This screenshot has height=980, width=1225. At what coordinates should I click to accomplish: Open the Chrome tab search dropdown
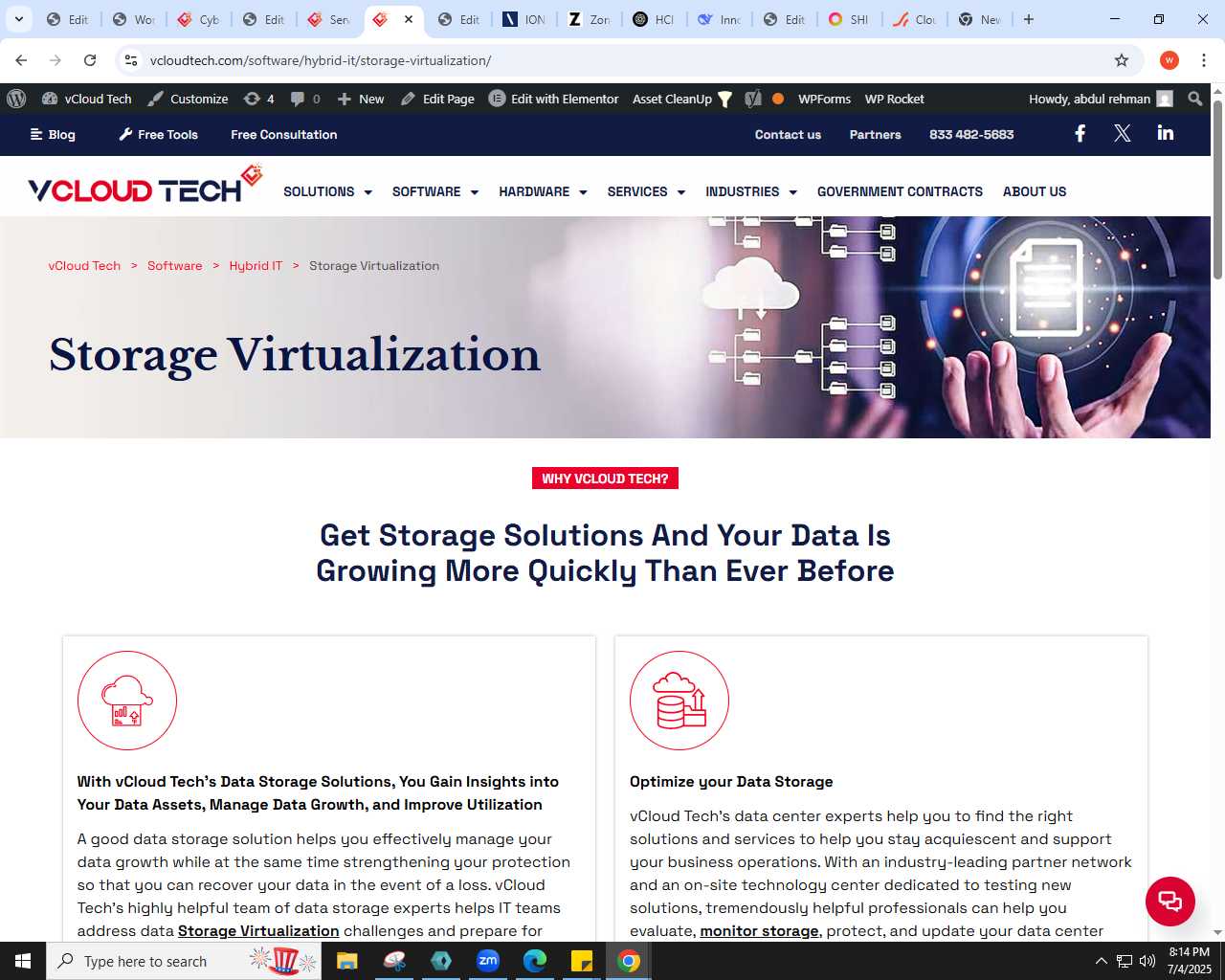coord(18,19)
